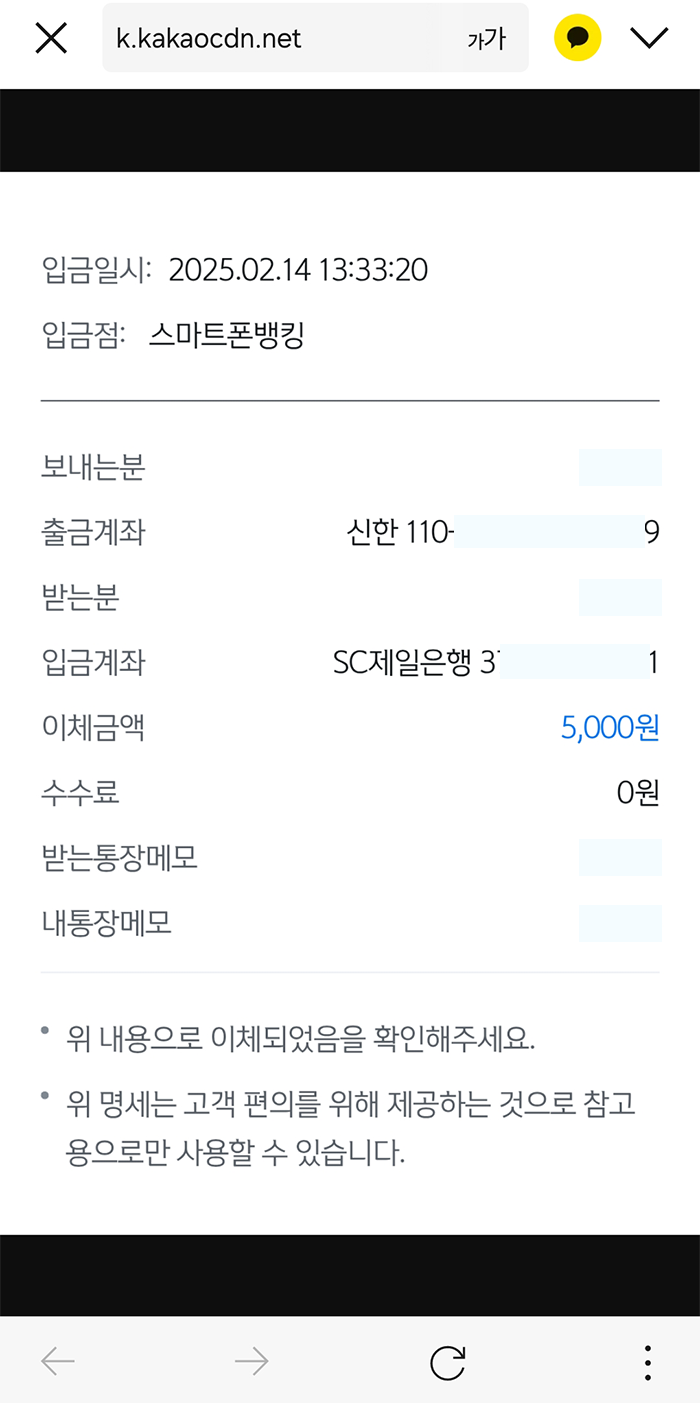700x1403 pixels.
Task: Tap the masked 보내는분 sender field
Action: [620, 467]
